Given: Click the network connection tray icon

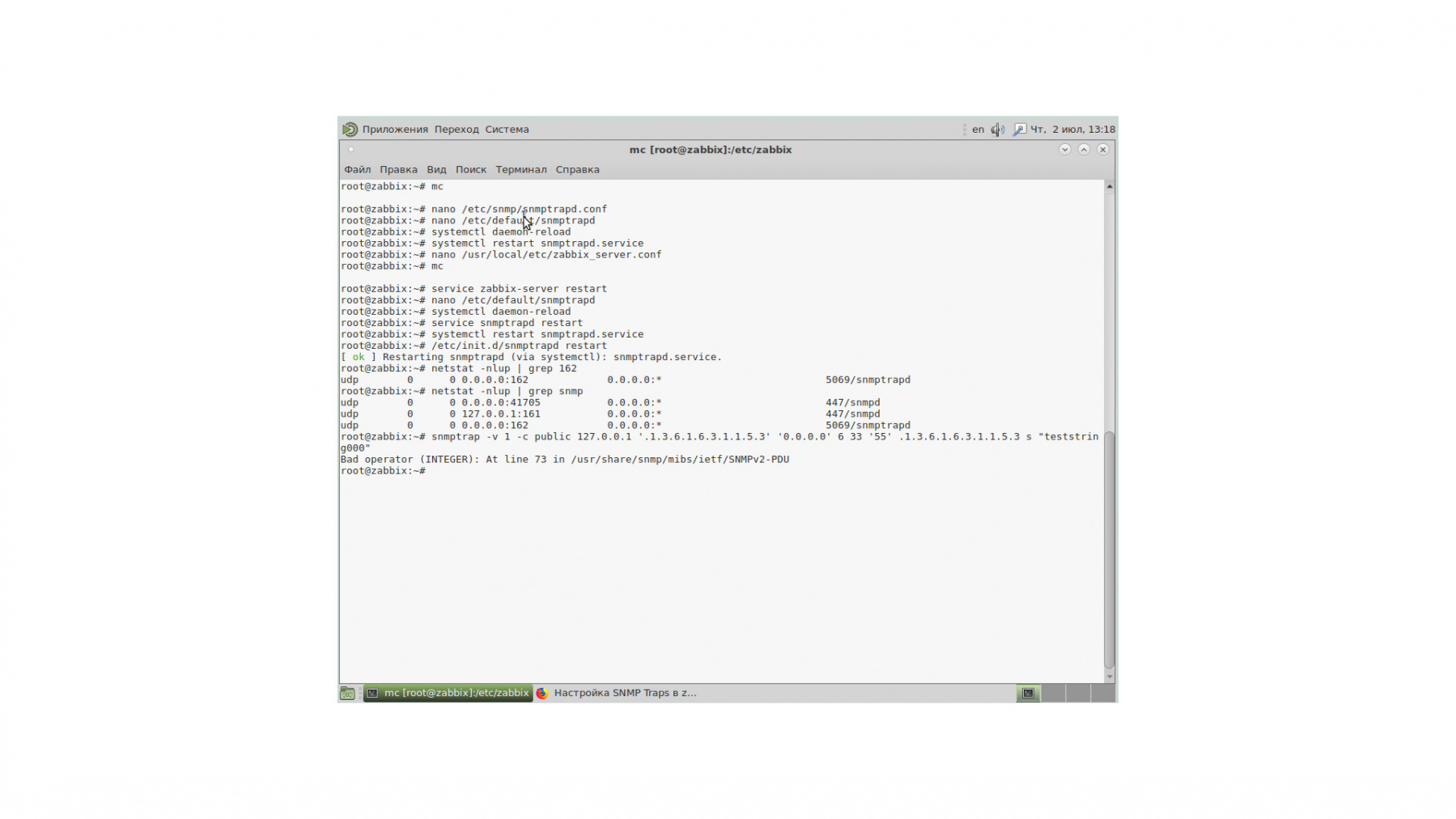Looking at the screenshot, I should 1020,129.
